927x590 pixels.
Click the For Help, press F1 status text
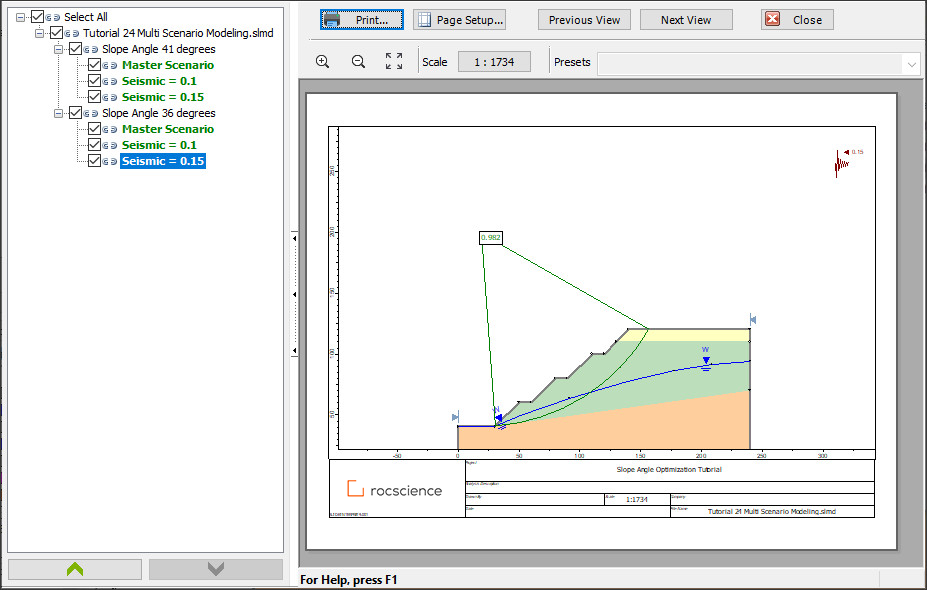pos(349,580)
